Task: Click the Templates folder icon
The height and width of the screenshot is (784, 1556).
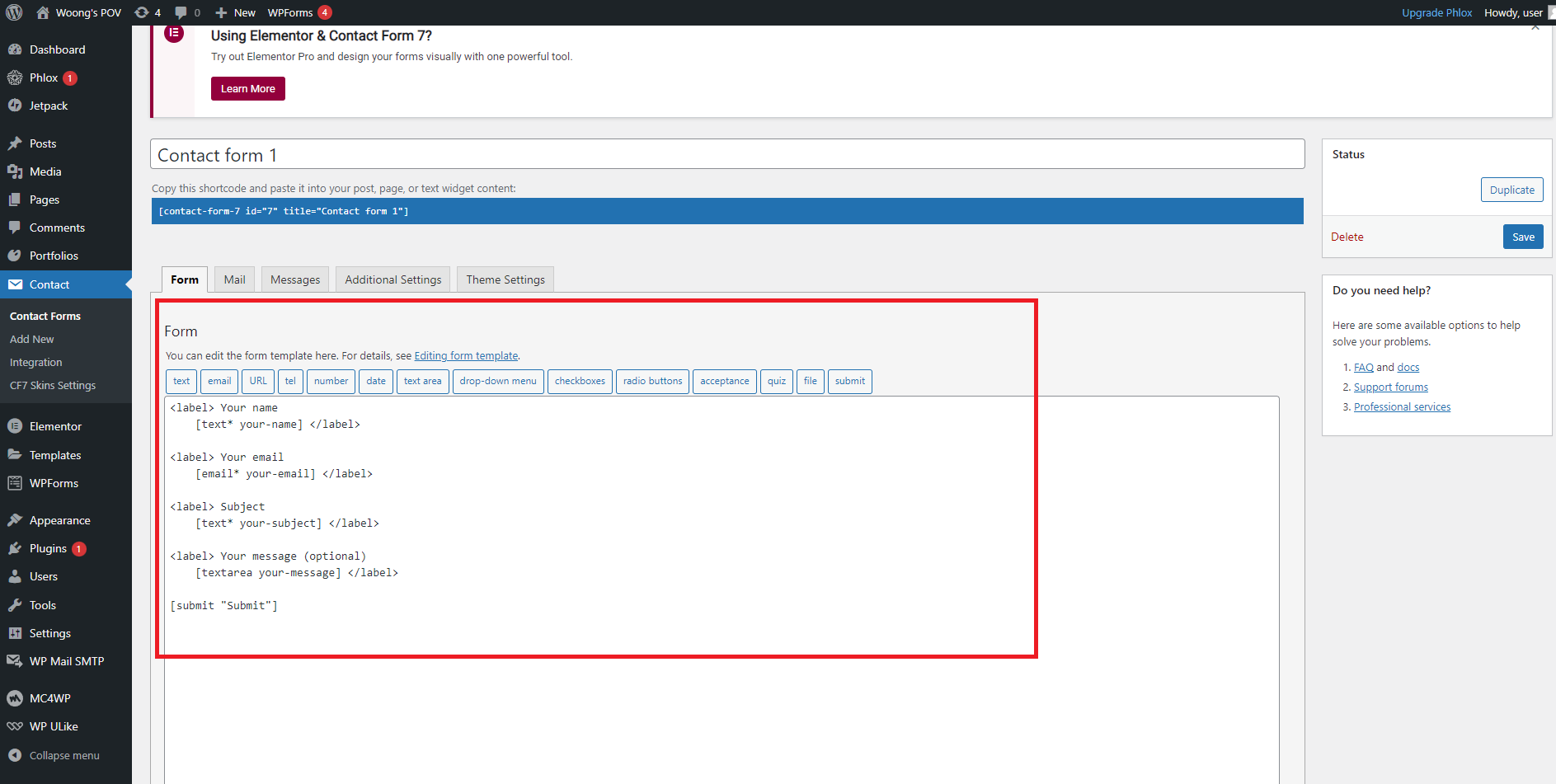Action: (x=15, y=455)
